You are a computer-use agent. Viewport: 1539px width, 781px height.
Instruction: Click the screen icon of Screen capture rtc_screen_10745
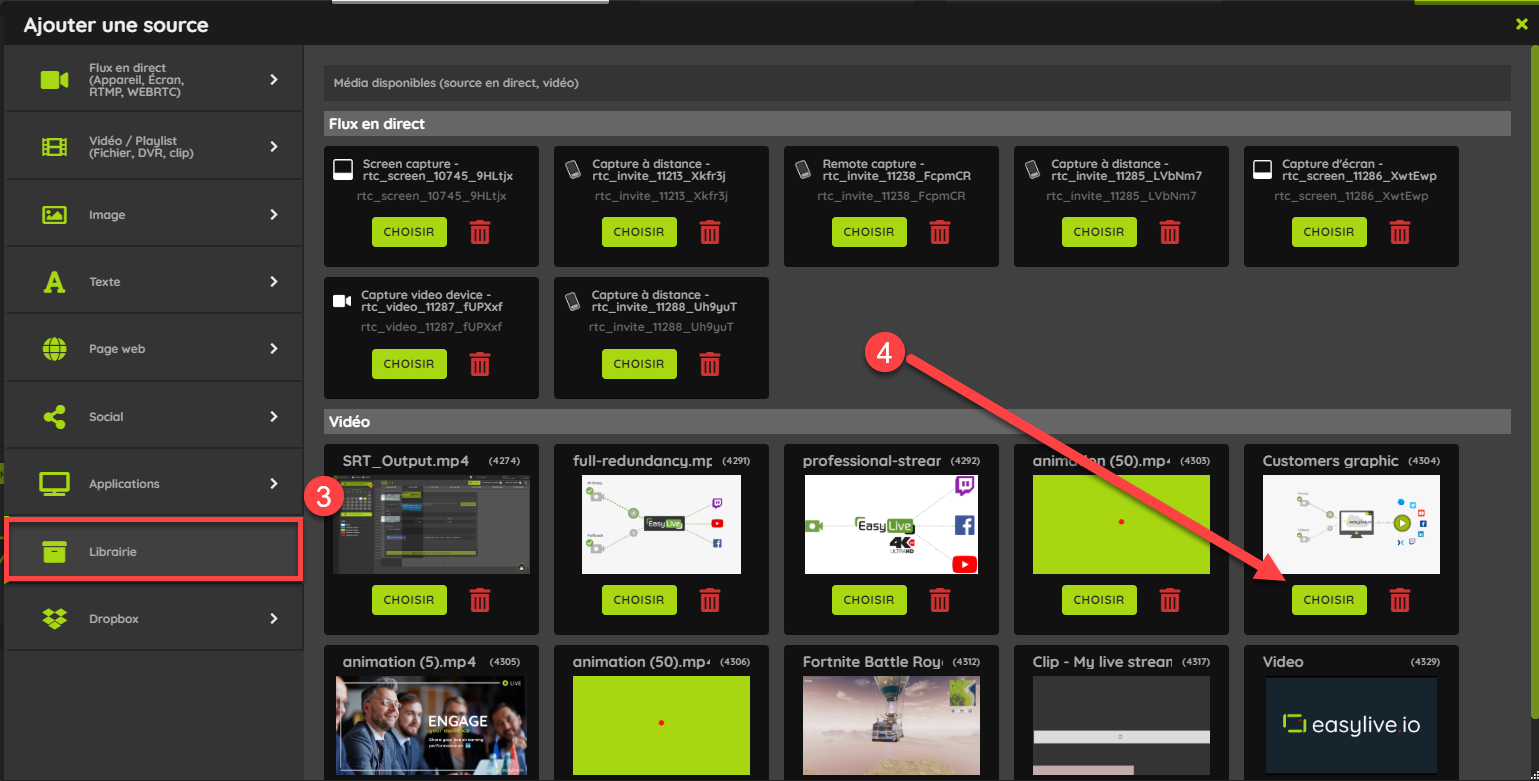click(343, 168)
